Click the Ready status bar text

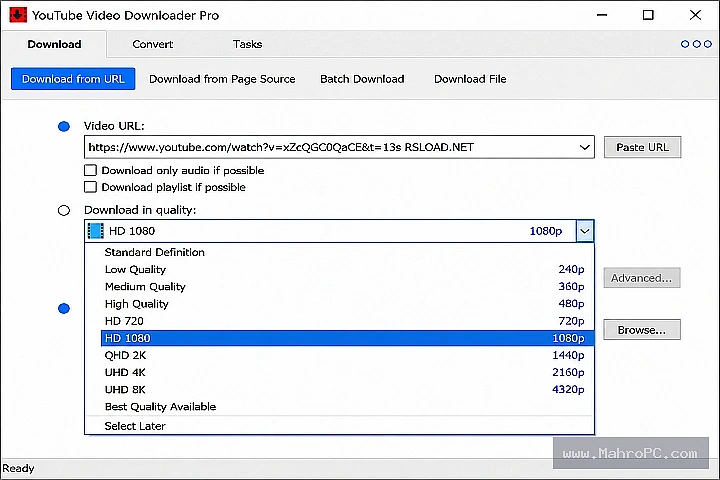tap(18, 469)
